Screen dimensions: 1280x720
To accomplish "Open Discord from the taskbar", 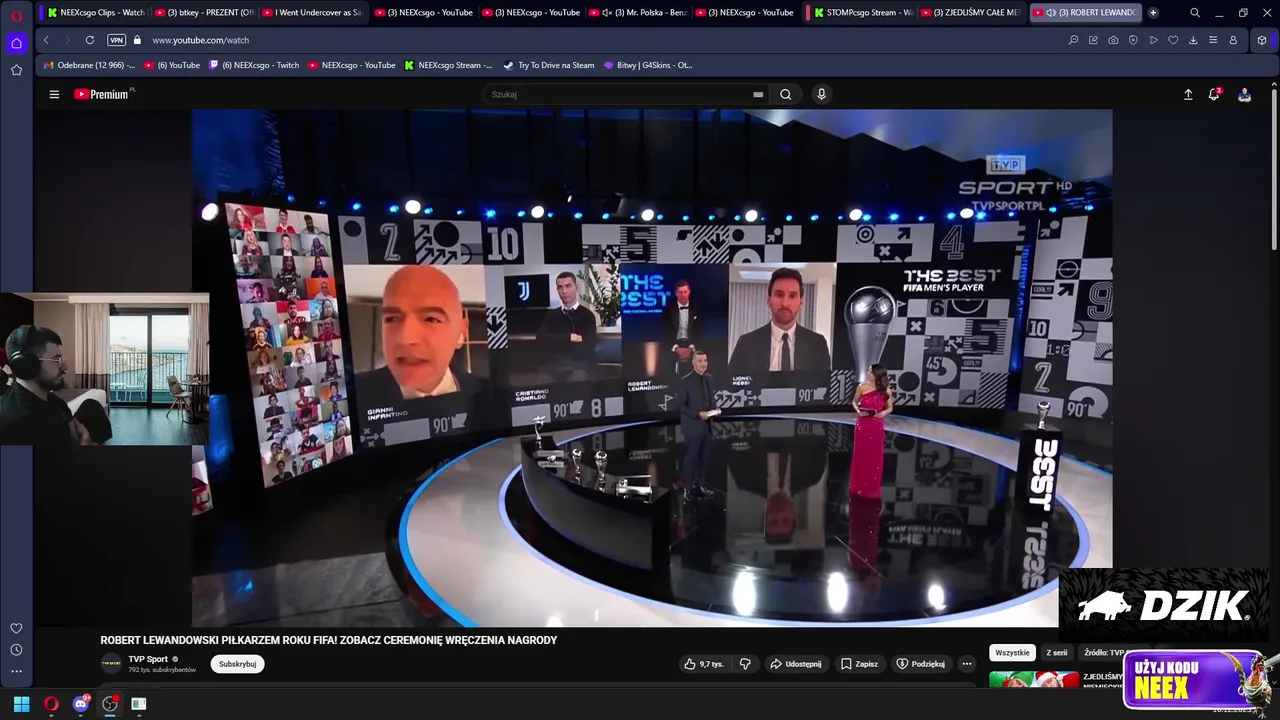I will tap(81, 704).
